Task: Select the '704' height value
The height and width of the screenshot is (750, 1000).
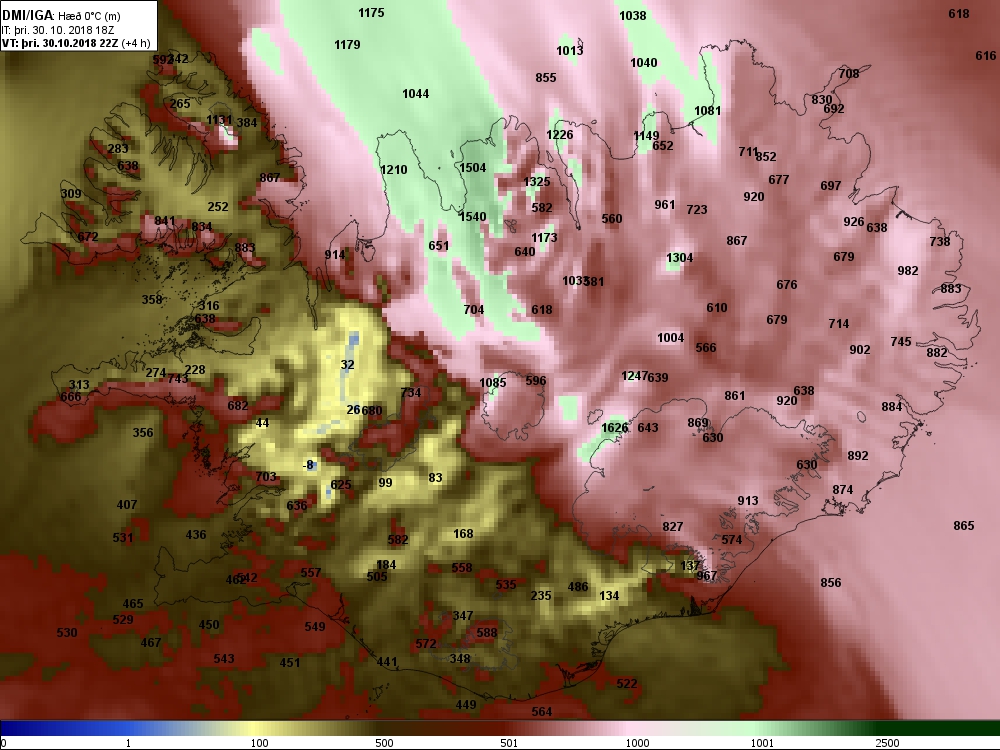Action: (x=473, y=310)
